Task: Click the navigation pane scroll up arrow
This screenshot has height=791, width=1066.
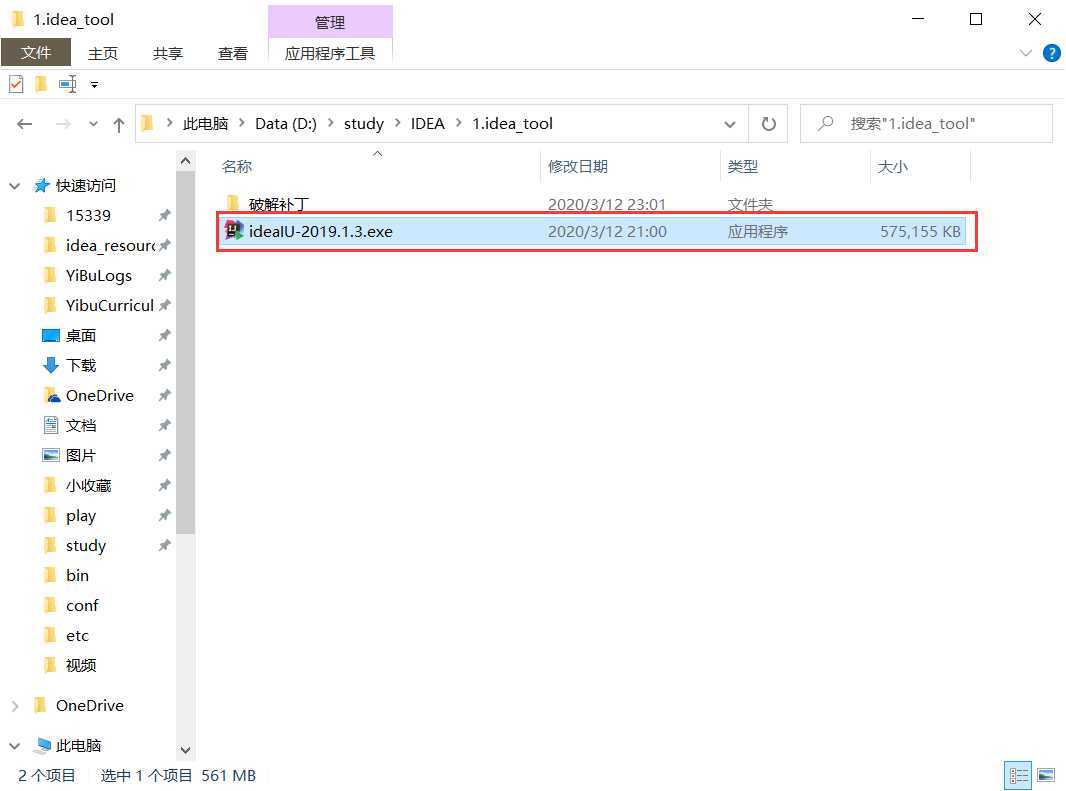Action: [x=185, y=162]
